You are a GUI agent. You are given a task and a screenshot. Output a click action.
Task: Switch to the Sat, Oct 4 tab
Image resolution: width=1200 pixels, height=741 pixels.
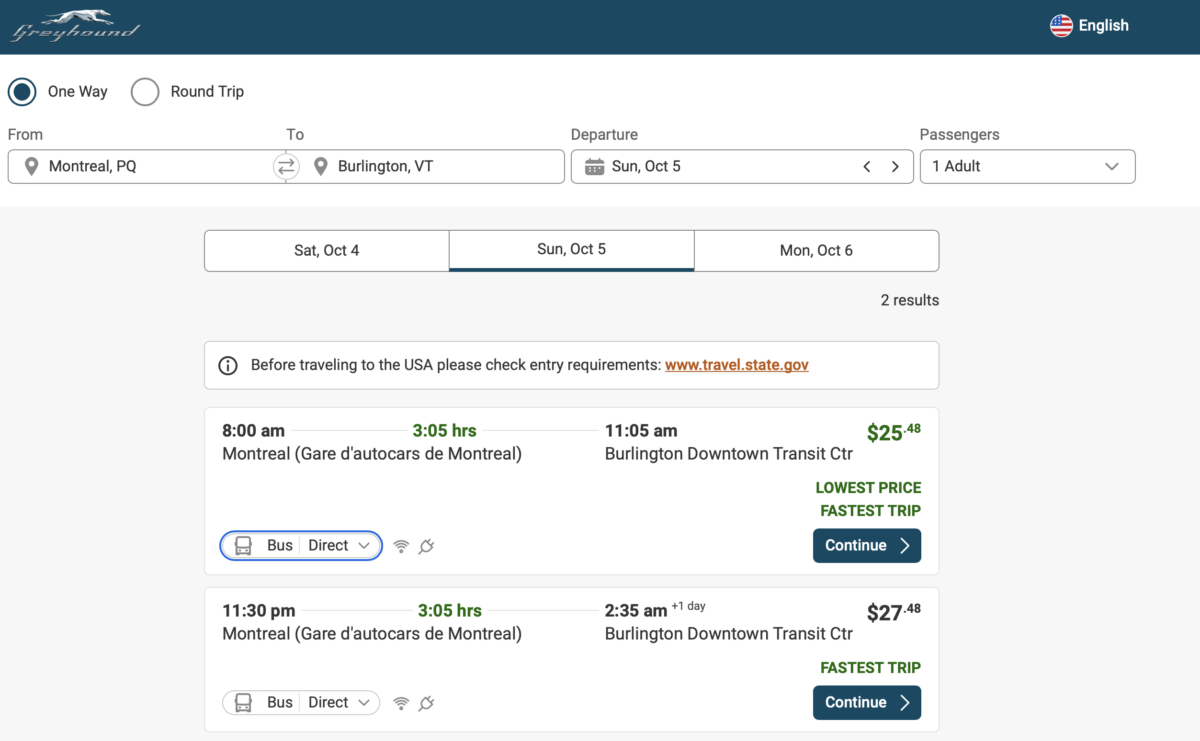[x=326, y=251]
